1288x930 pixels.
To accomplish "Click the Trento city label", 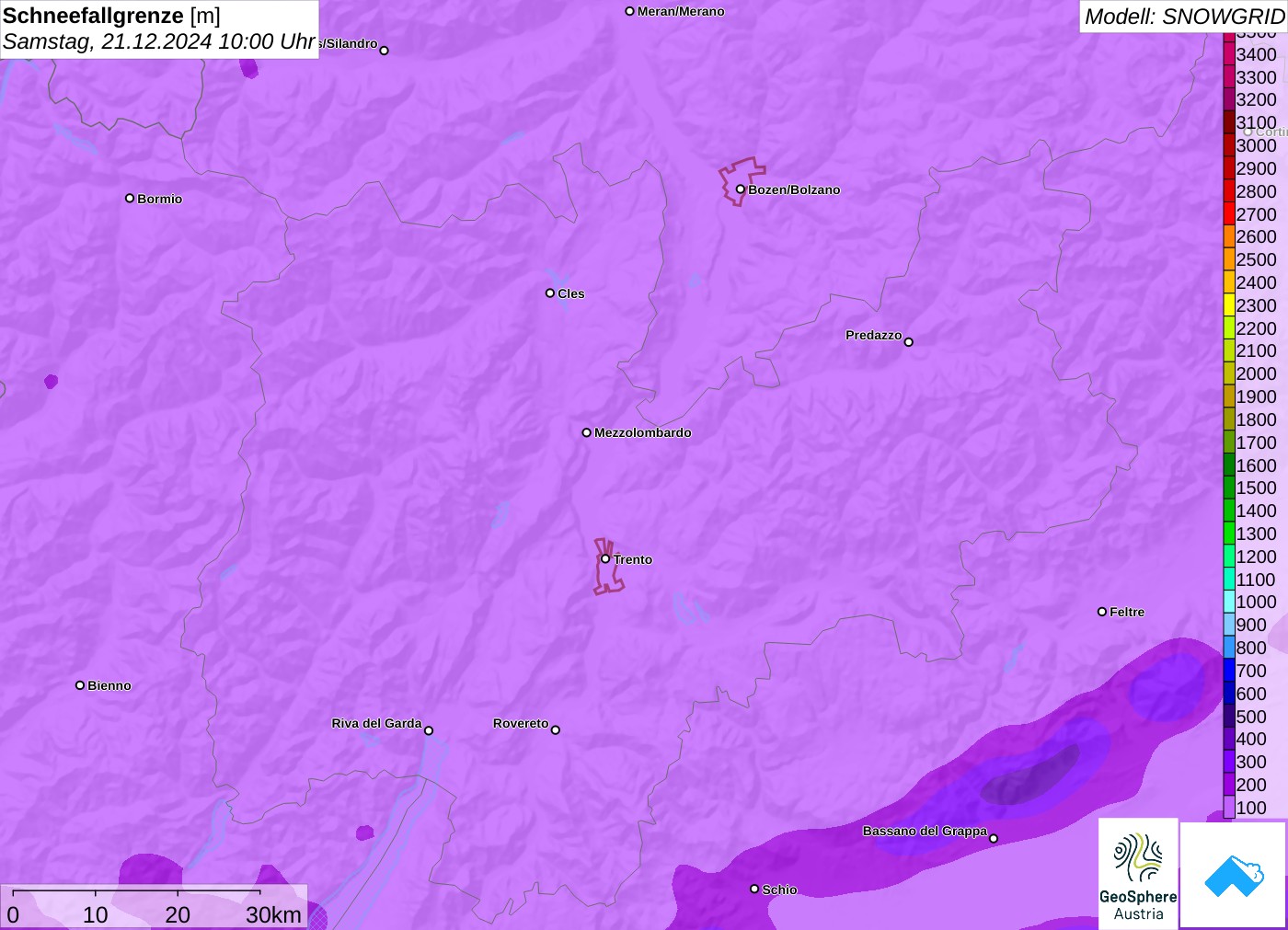I will coord(633,559).
